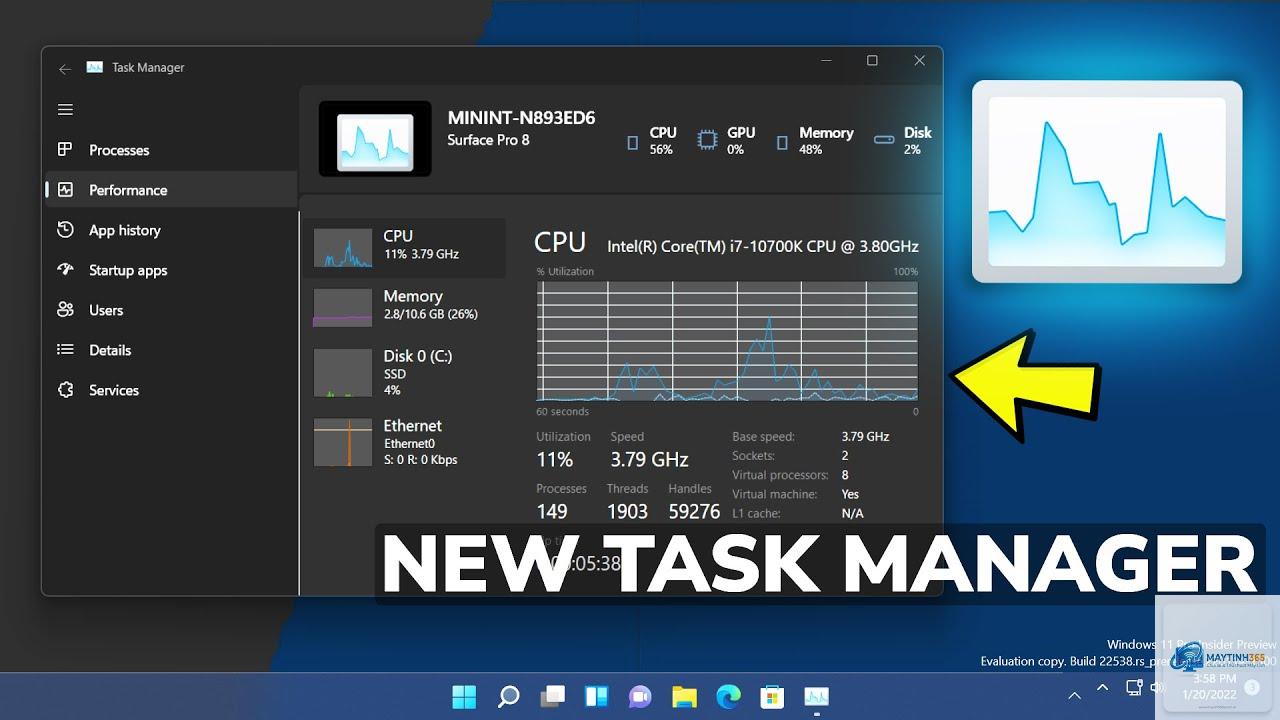Image resolution: width=1280 pixels, height=720 pixels.
Task: Click the Disk 2% header indicator
Action: click(x=903, y=141)
